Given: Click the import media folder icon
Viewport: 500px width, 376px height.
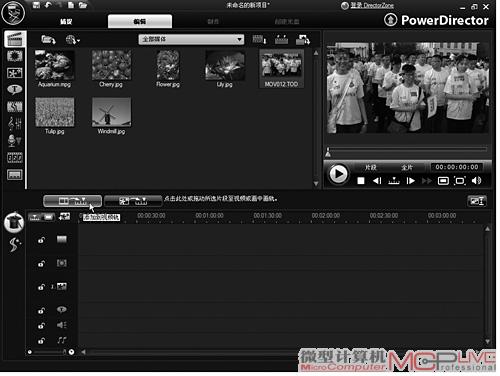Looking at the screenshot, I should coord(48,40).
